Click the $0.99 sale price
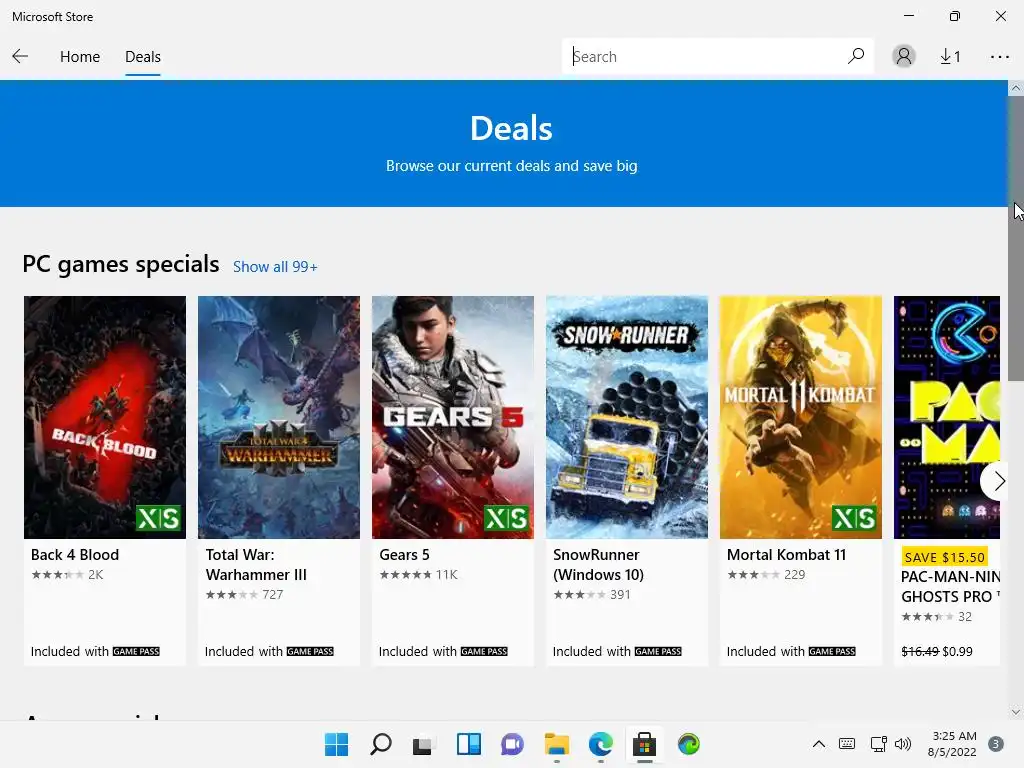The height and width of the screenshot is (768, 1024). 957,651
